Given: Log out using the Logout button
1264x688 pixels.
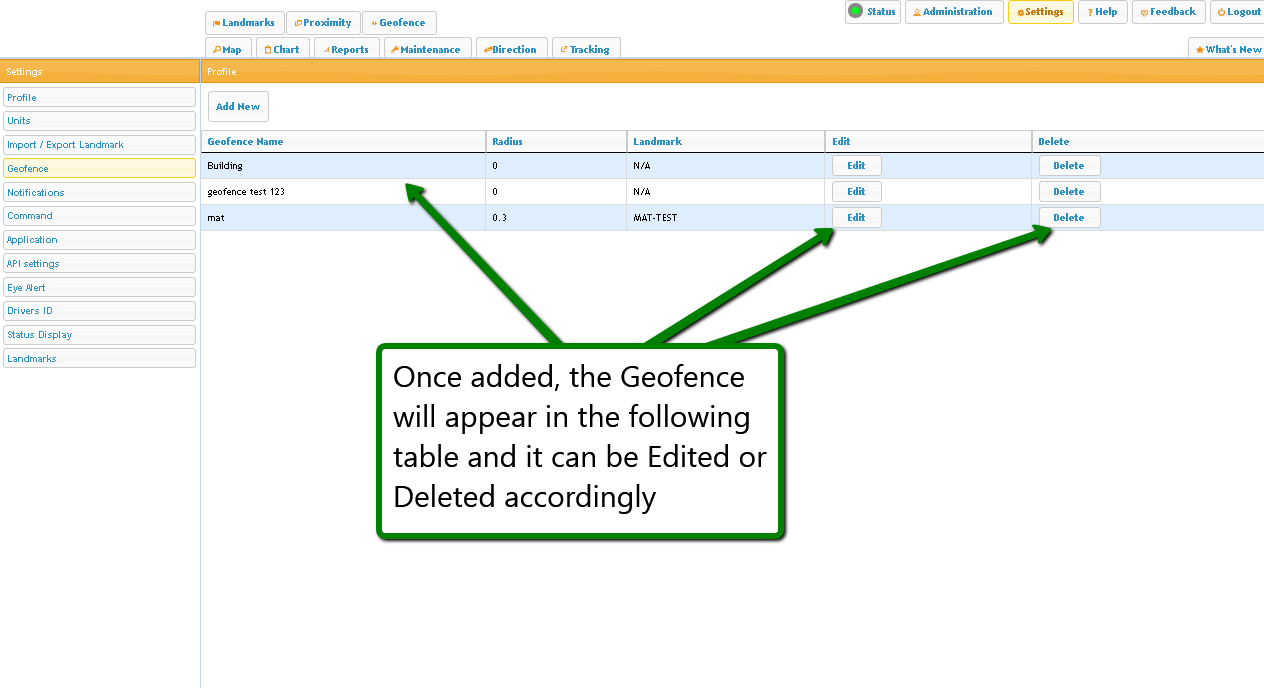Looking at the screenshot, I should click(1239, 12).
